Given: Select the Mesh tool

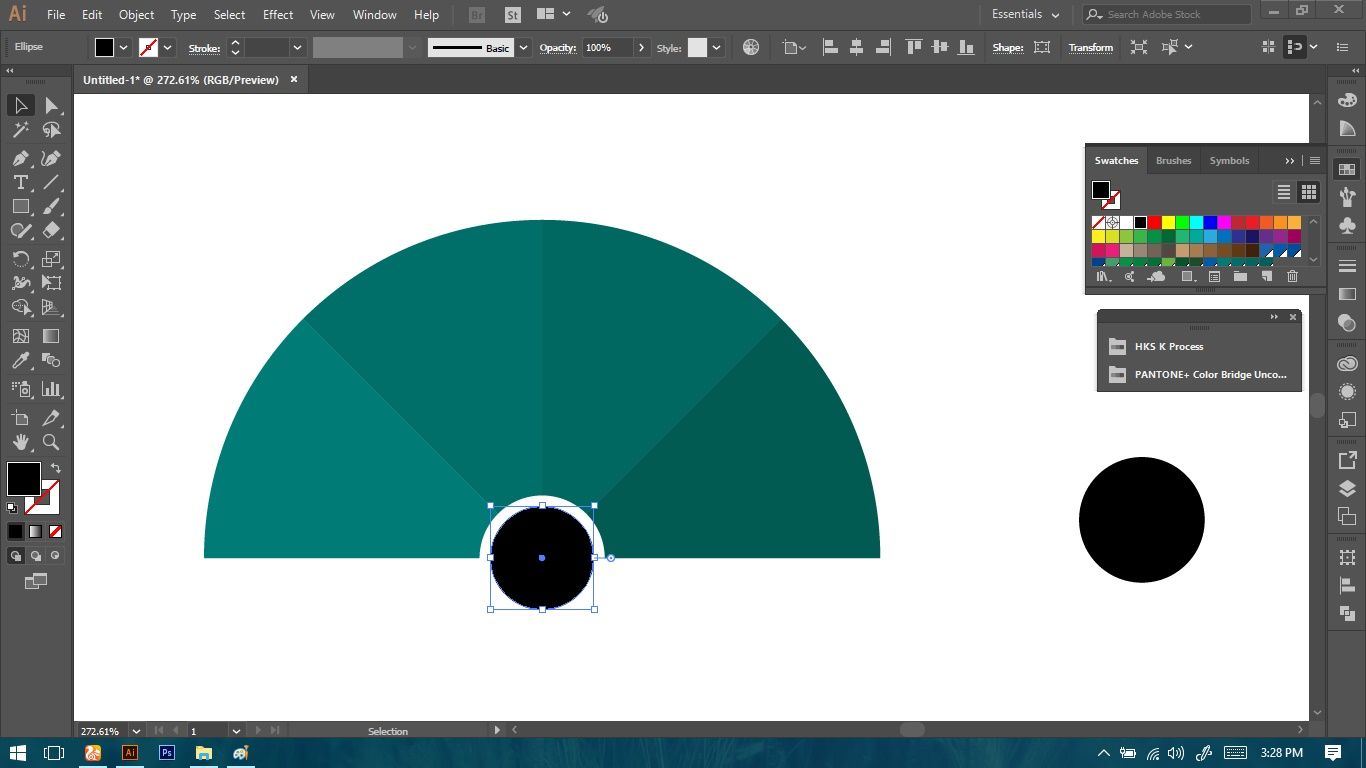Looking at the screenshot, I should click(20, 336).
